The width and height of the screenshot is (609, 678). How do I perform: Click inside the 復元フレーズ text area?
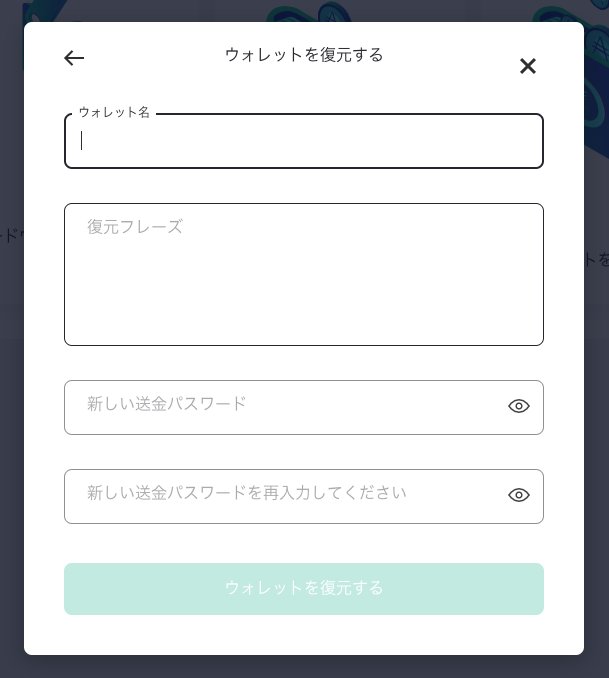[304, 274]
